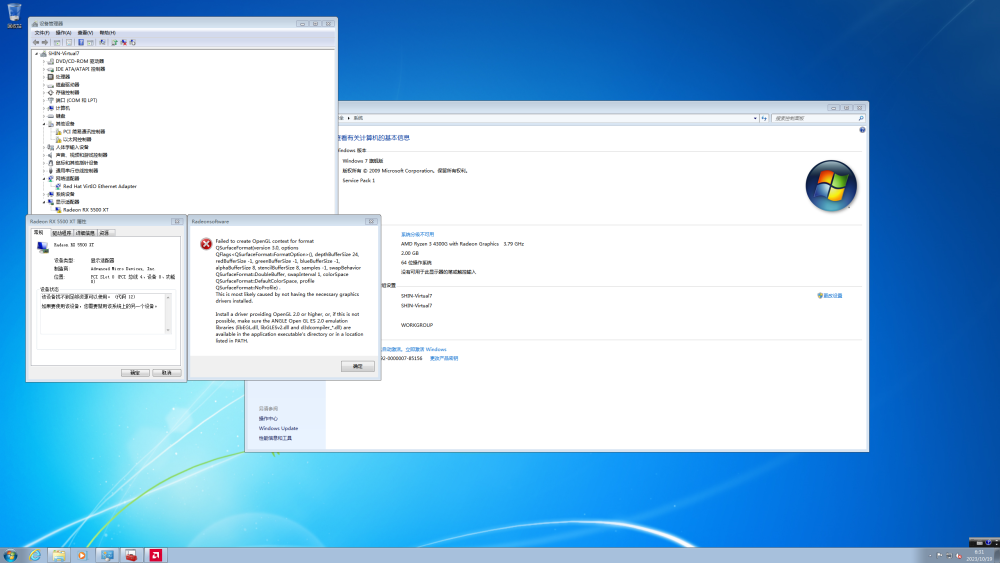The image size is (1000, 563).
Task: Close the Radeonsoftware error dialog with its X
Action: pyautogui.click(x=371, y=221)
